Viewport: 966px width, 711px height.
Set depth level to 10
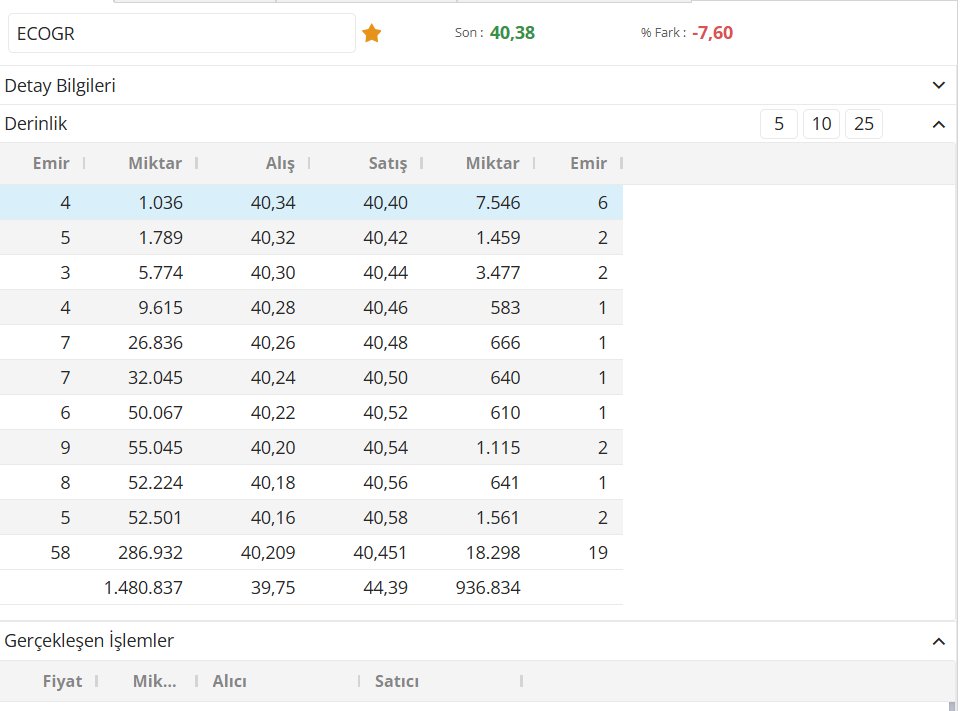(821, 124)
